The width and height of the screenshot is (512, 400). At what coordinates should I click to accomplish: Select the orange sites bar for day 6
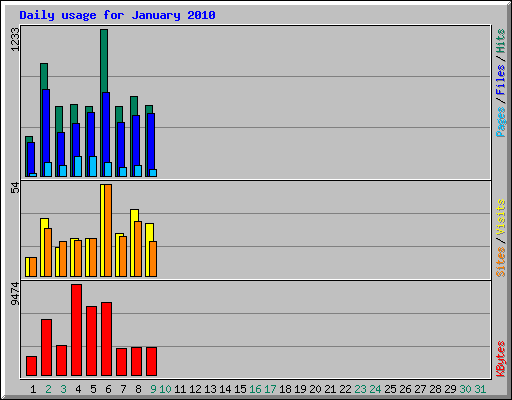tap(108, 230)
